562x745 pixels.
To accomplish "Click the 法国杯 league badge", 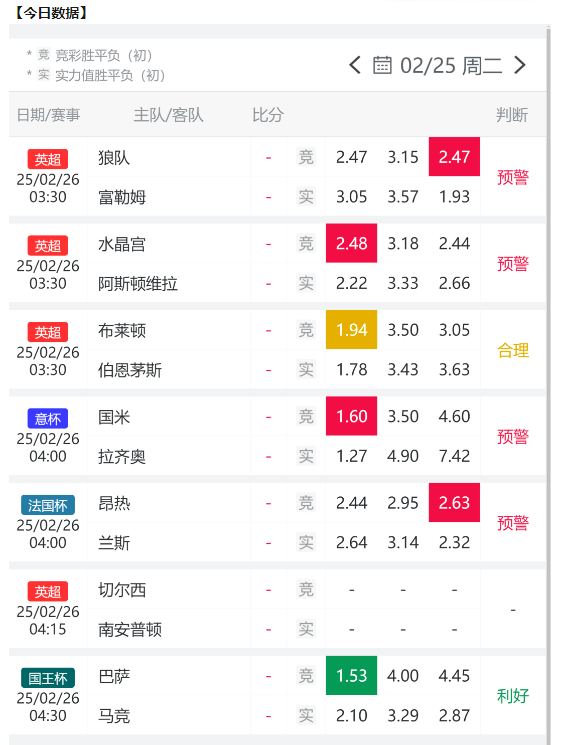I will 48,505.
